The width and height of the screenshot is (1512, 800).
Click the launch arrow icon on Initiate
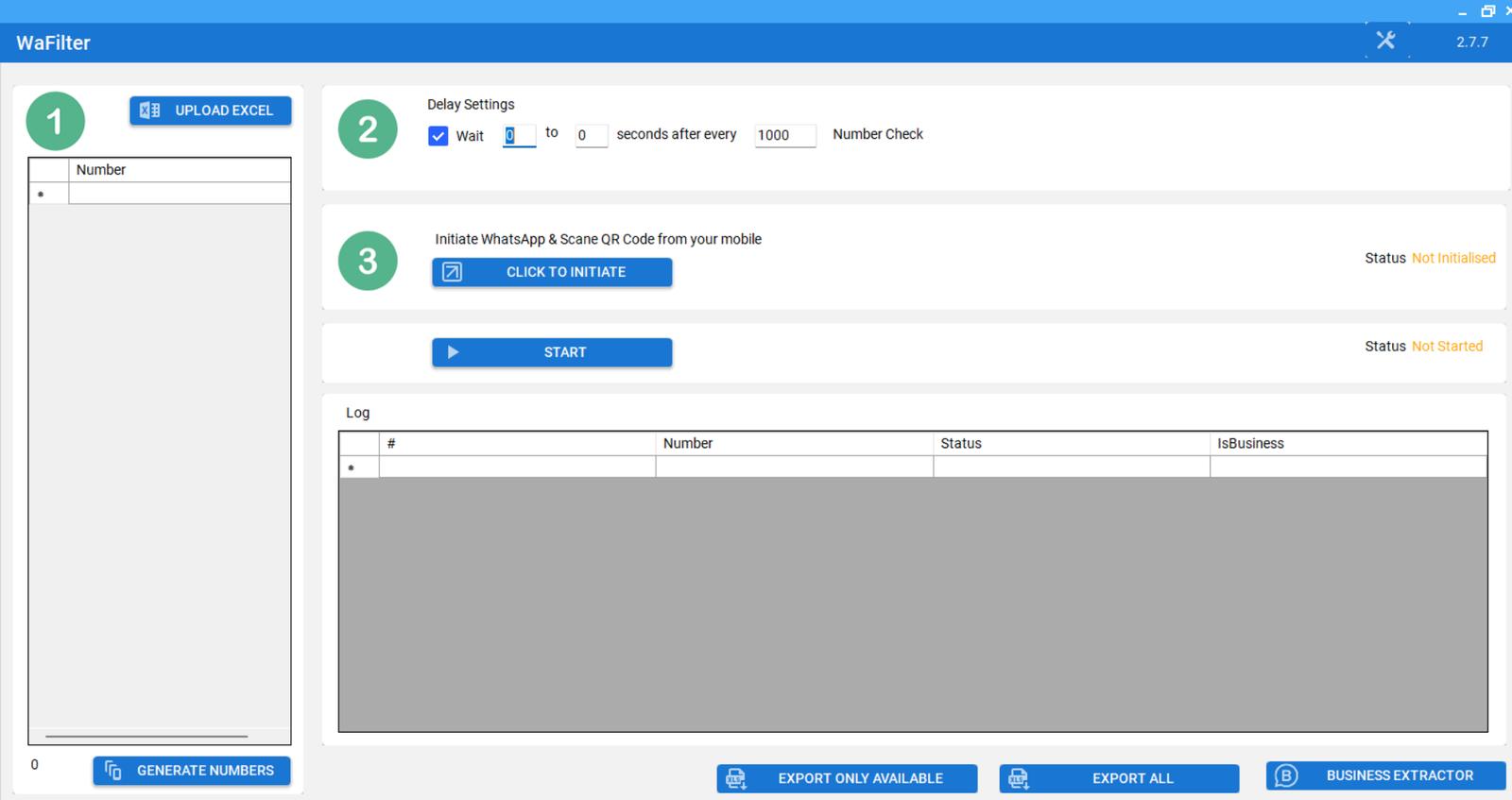click(453, 272)
